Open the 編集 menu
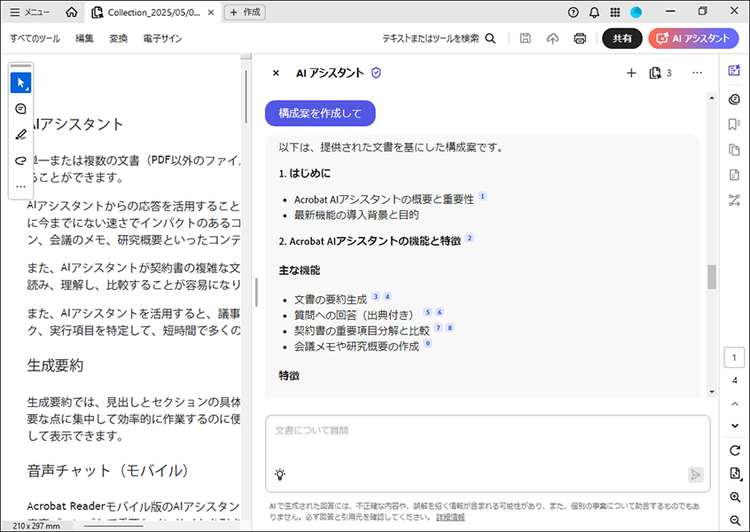 click(x=84, y=38)
